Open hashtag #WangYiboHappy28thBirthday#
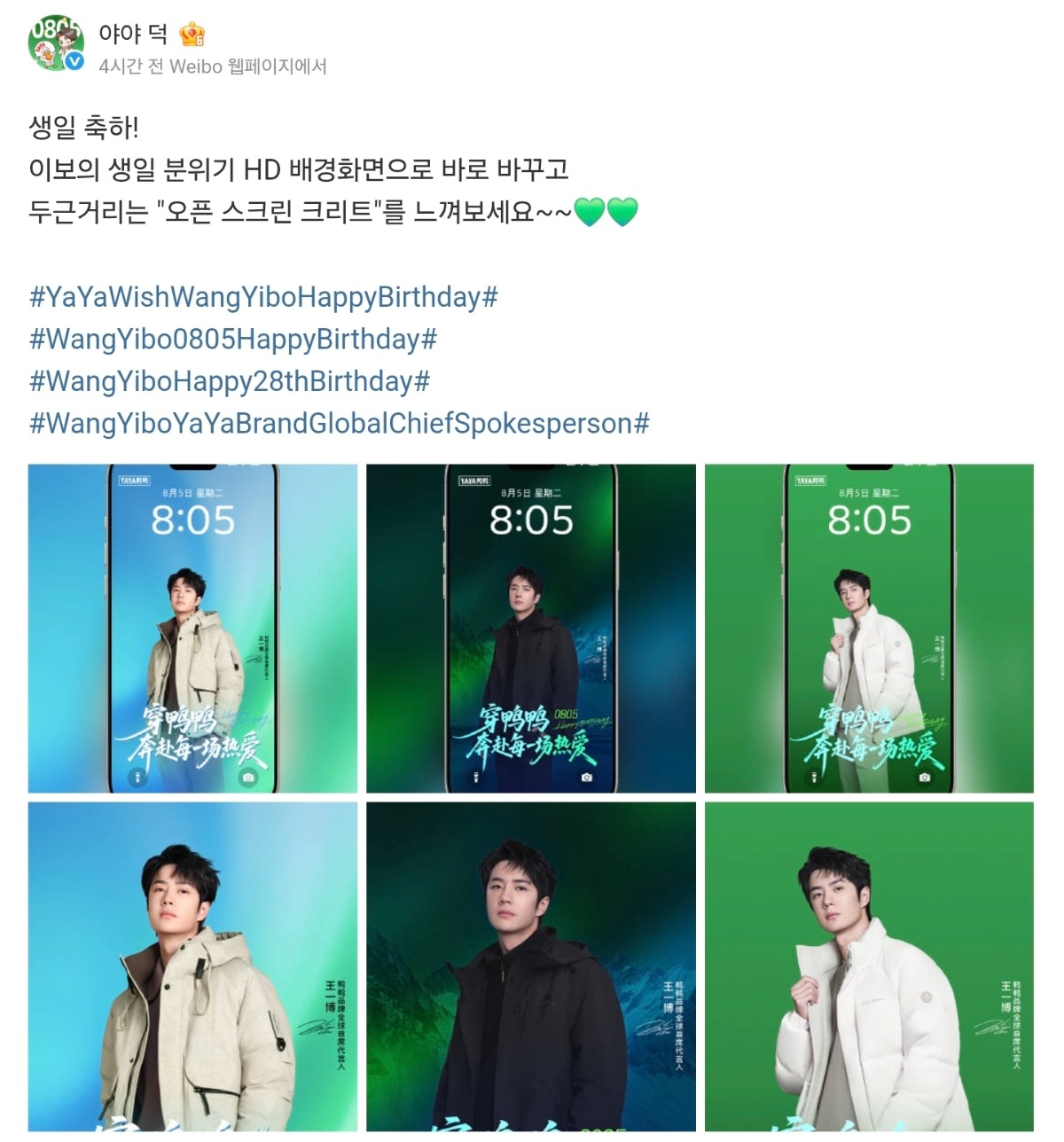 (x=230, y=382)
